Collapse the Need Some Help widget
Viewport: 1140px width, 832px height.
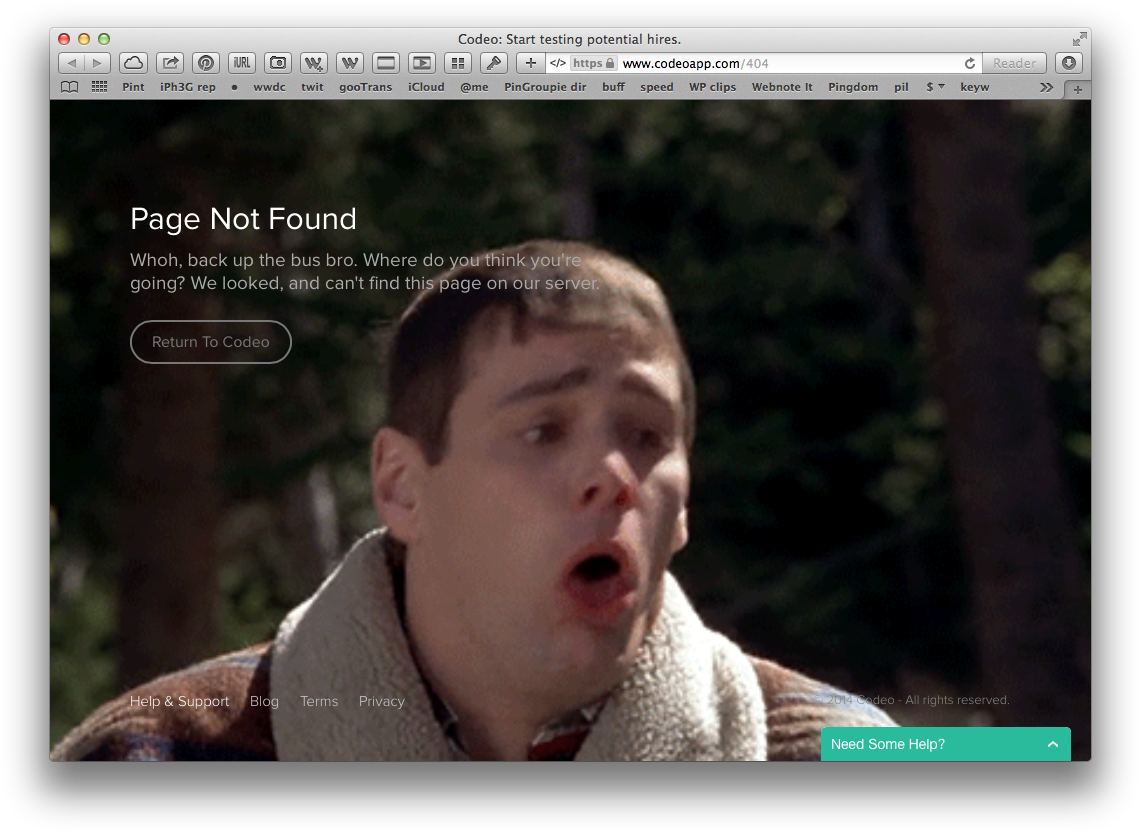tap(1052, 744)
